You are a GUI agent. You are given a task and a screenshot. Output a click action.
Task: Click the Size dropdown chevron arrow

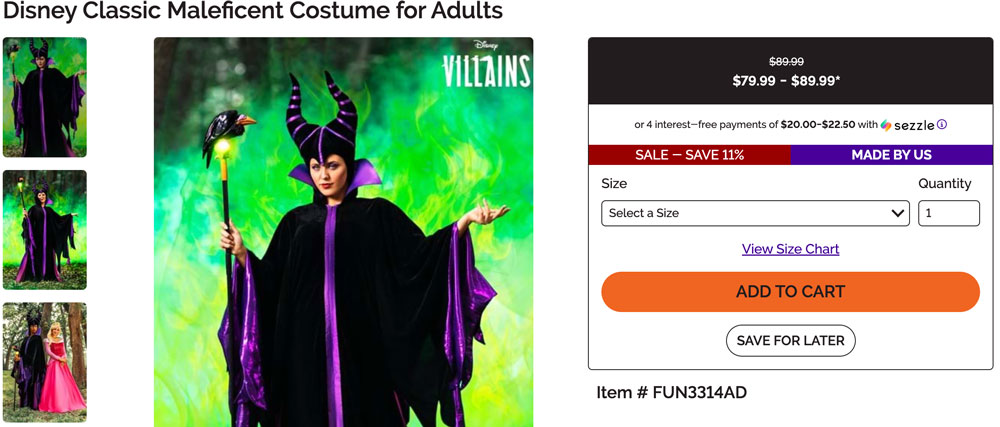click(x=897, y=213)
